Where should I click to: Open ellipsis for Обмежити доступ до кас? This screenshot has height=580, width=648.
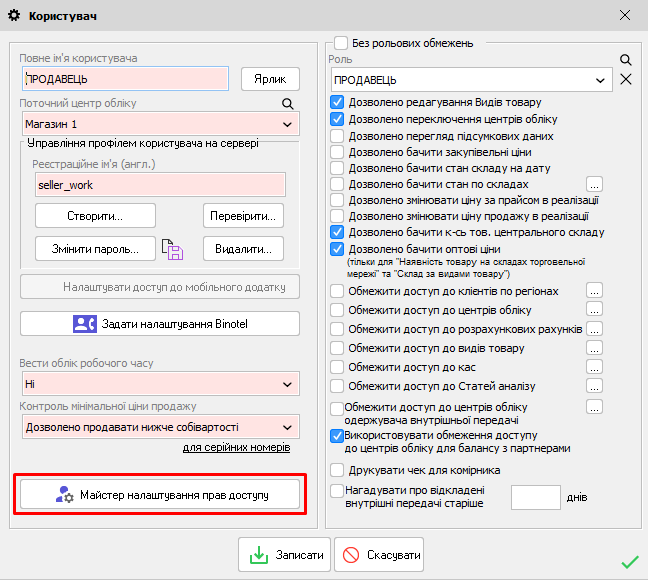click(594, 367)
